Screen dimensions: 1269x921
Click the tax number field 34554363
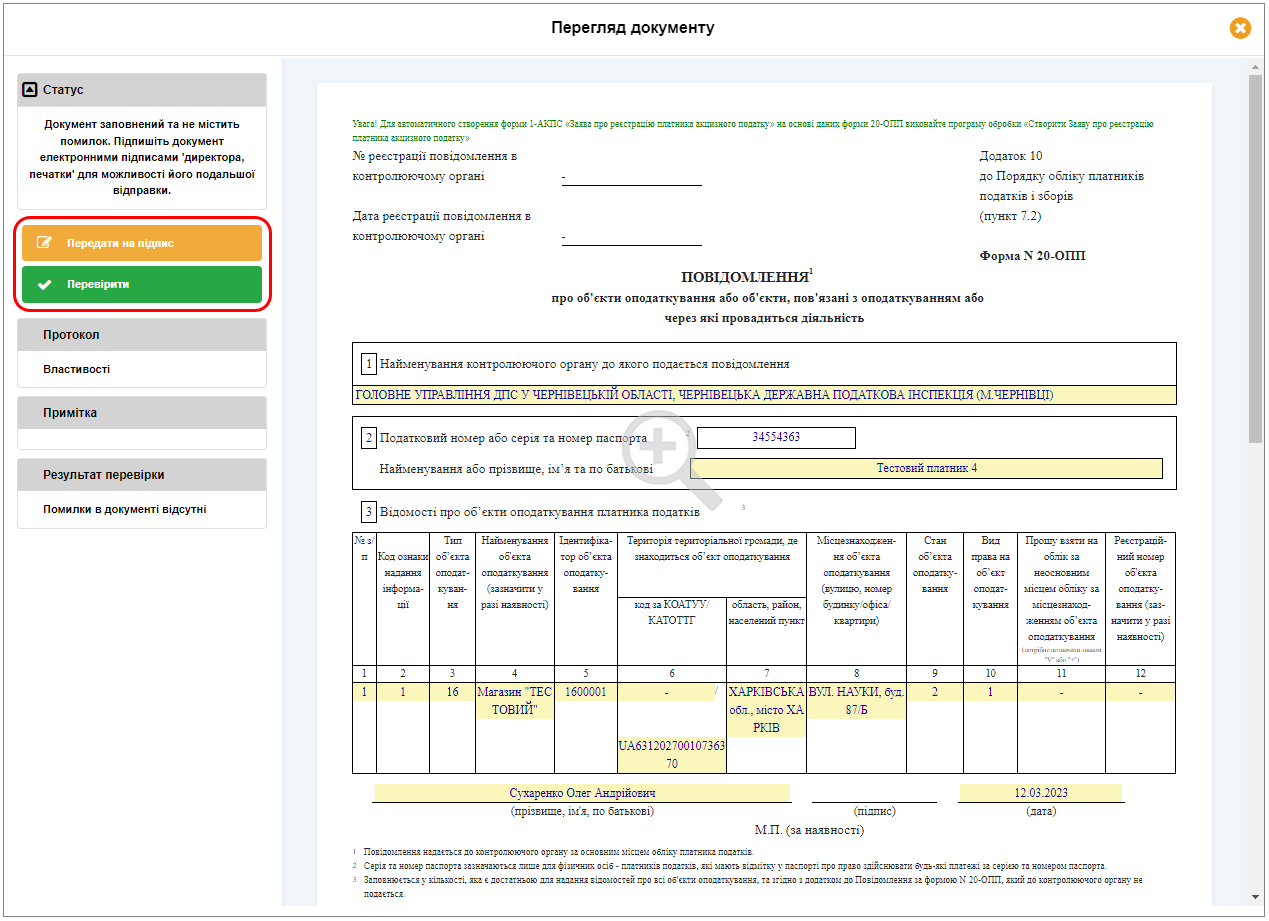(x=776, y=438)
